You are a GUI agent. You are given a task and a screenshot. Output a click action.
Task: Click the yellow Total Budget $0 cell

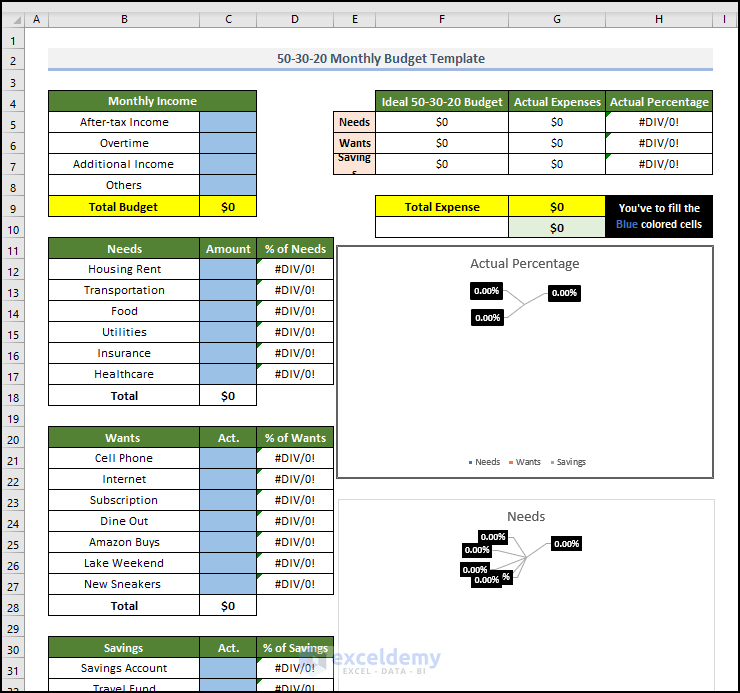[228, 207]
